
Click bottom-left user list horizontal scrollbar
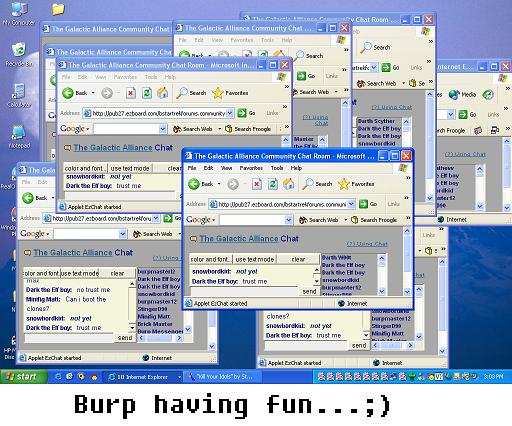(159, 338)
